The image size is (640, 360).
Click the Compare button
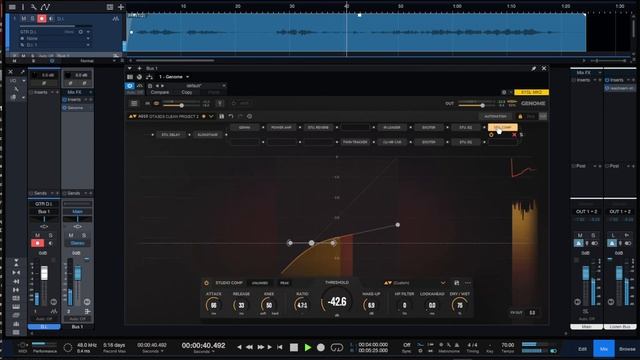(160, 92)
